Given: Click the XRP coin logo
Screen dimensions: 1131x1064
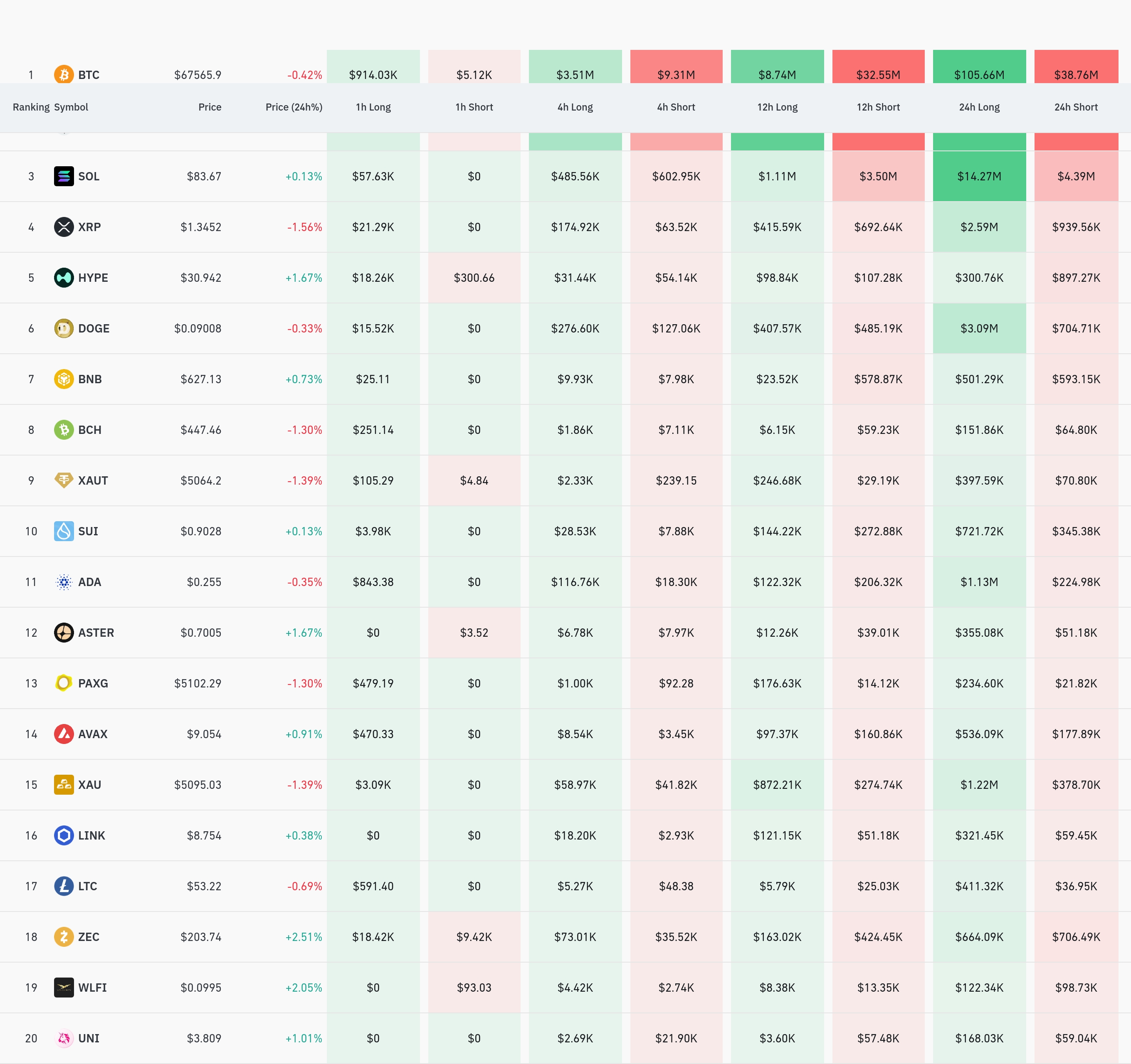Looking at the screenshot, I should pos(64,227).
